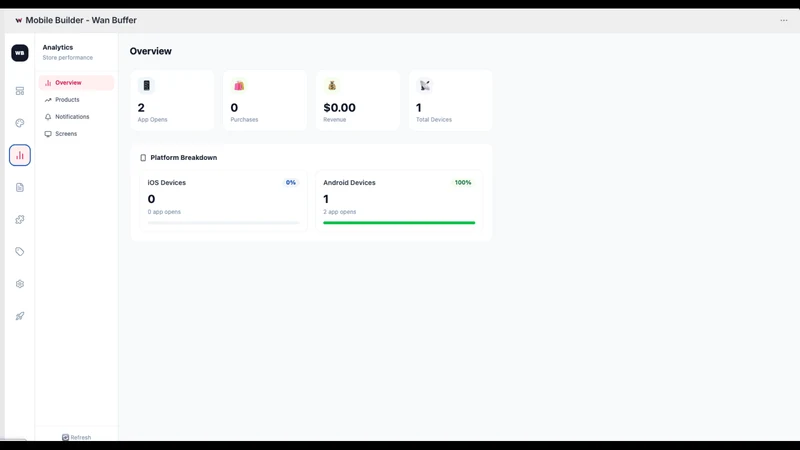This screenshot has height=450, width=800.
Task: Click the '2 app opens' Android text
Action: pyautogui.click(x=339, y=212)
